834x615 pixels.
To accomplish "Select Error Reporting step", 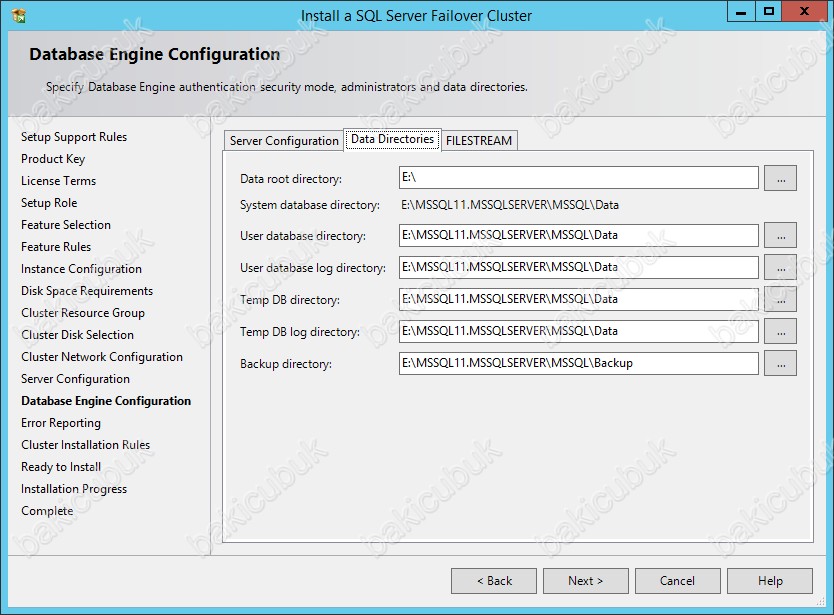I will point(61,423).
